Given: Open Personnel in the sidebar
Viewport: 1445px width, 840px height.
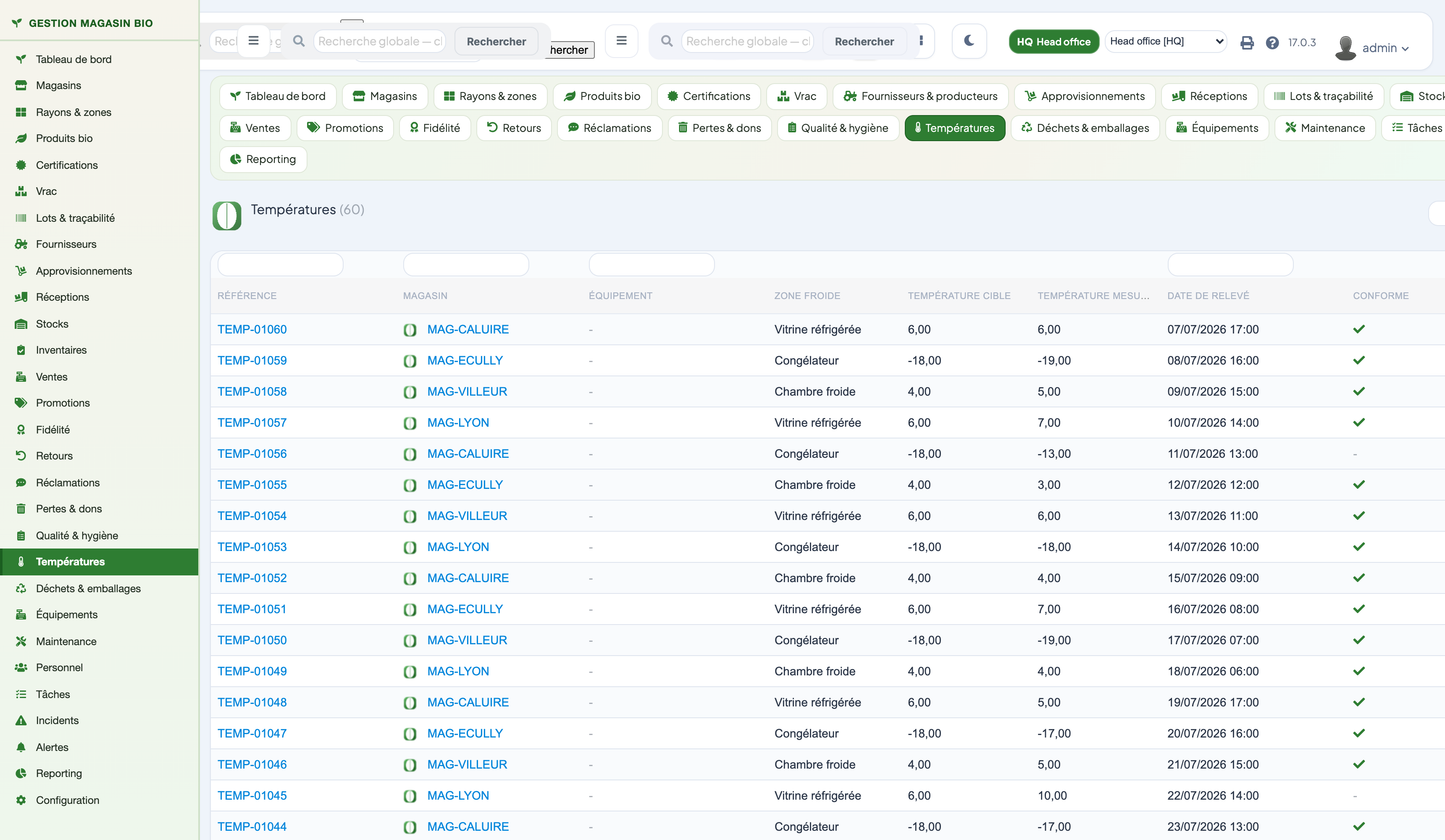Looking at the screenshot, I should tap(99, 667).
